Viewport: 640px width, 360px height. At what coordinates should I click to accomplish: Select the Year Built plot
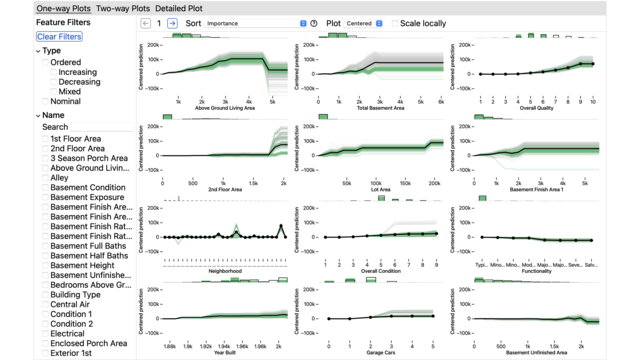click(x=214, y=317)
